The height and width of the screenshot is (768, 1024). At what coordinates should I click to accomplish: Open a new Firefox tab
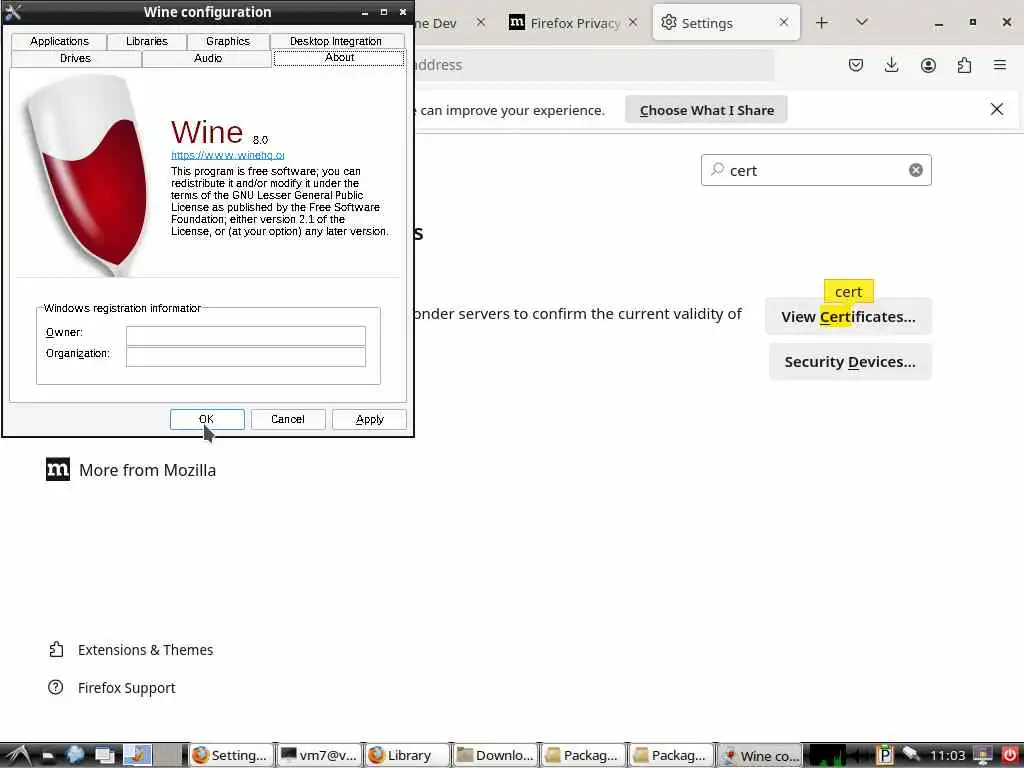[x=822, y=23]
